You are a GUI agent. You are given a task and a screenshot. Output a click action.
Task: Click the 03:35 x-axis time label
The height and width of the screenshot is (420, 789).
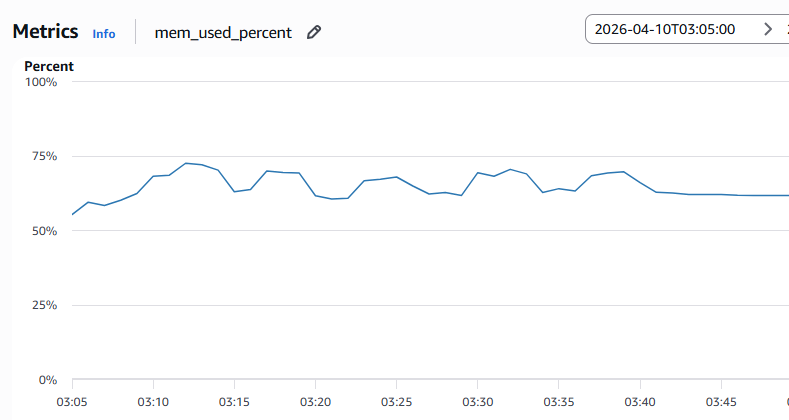559,402
